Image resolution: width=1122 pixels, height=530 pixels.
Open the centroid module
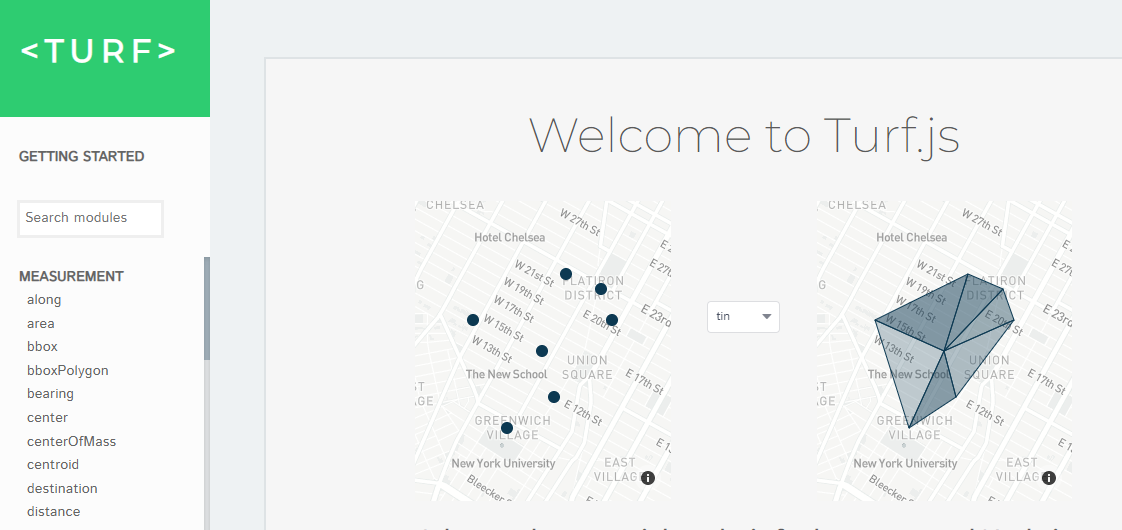[53, 465]
